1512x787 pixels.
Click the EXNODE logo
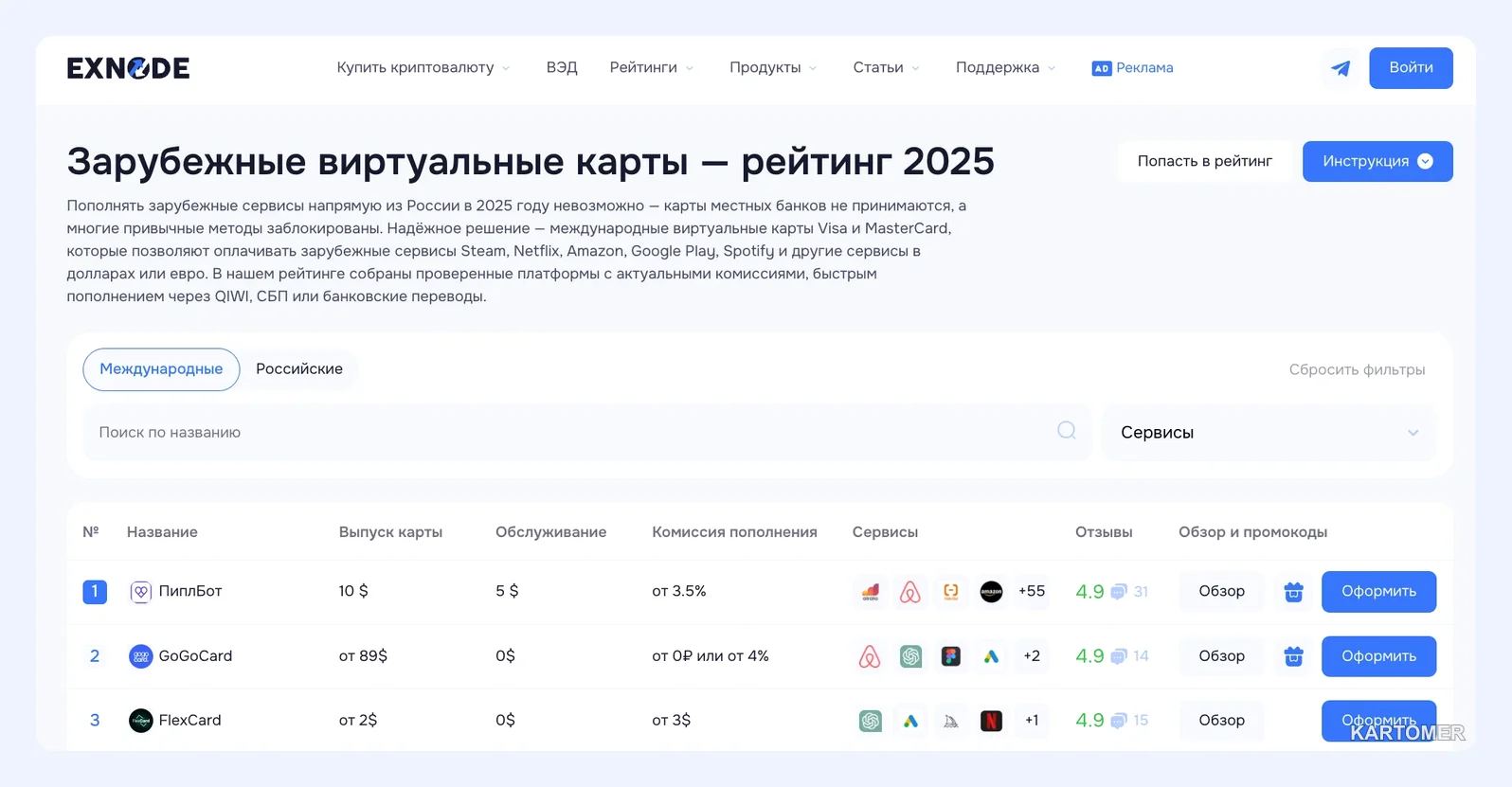[128, 68]
